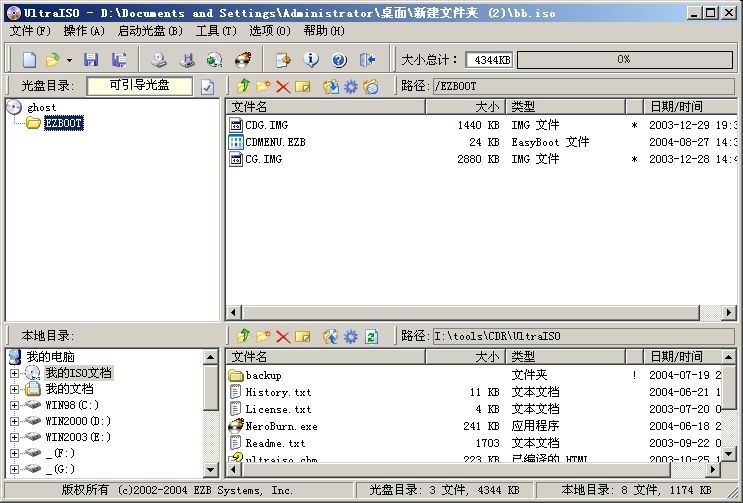
Task: Open help with question mark icon
Action: pyautogui.click(x=339, y=60)
